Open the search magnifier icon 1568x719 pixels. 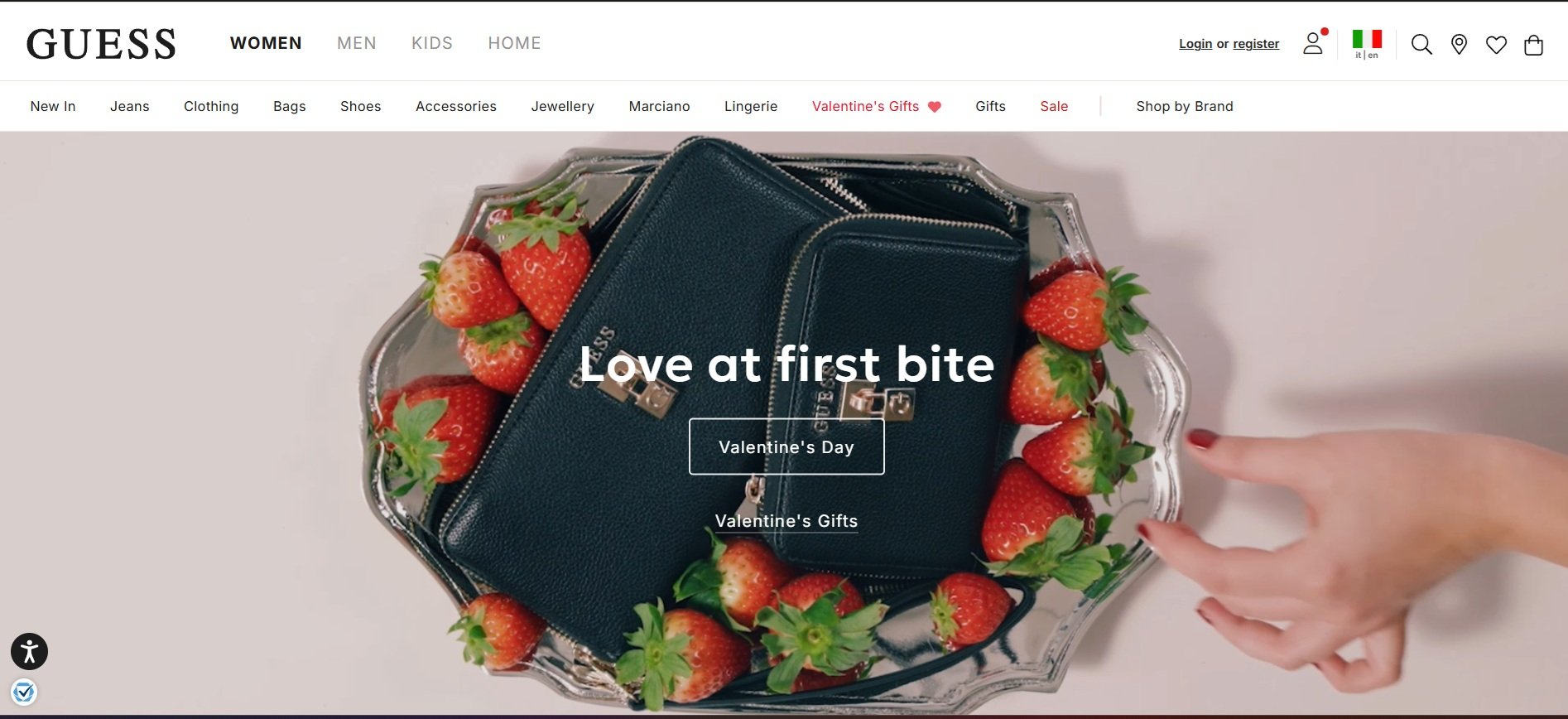tap(1421, 44)
